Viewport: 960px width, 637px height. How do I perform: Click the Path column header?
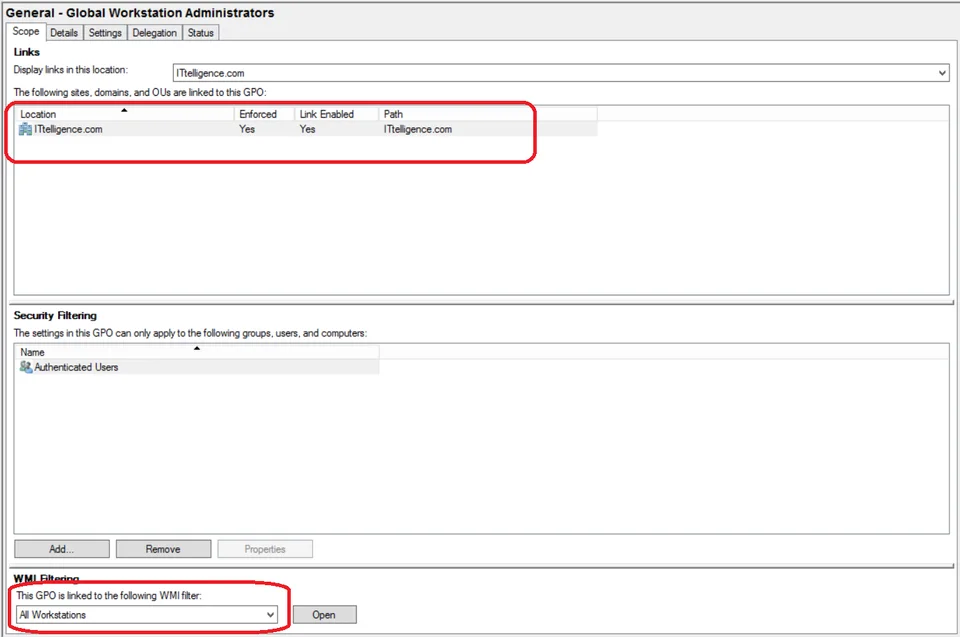(x=488, y=114)
